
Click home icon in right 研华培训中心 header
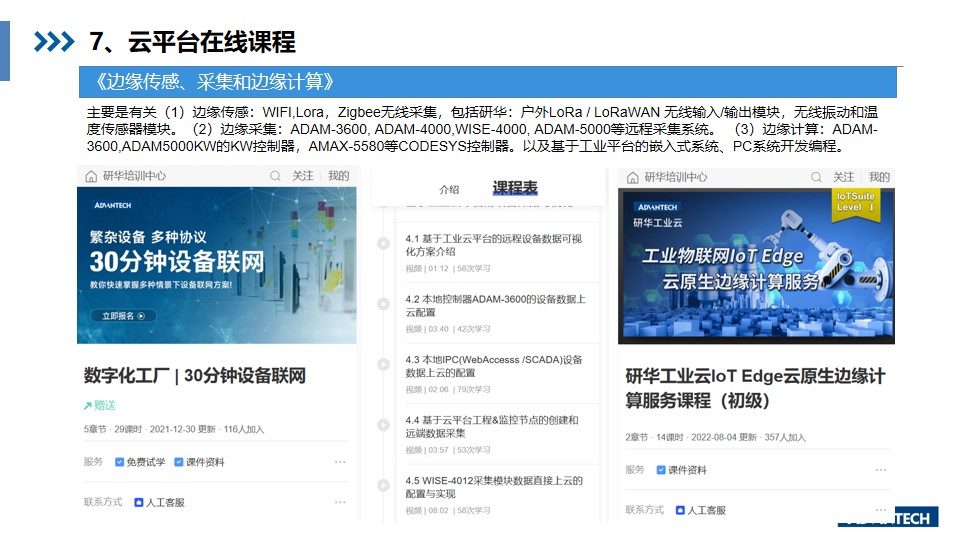pyautogui.click(x=633, y=178)
